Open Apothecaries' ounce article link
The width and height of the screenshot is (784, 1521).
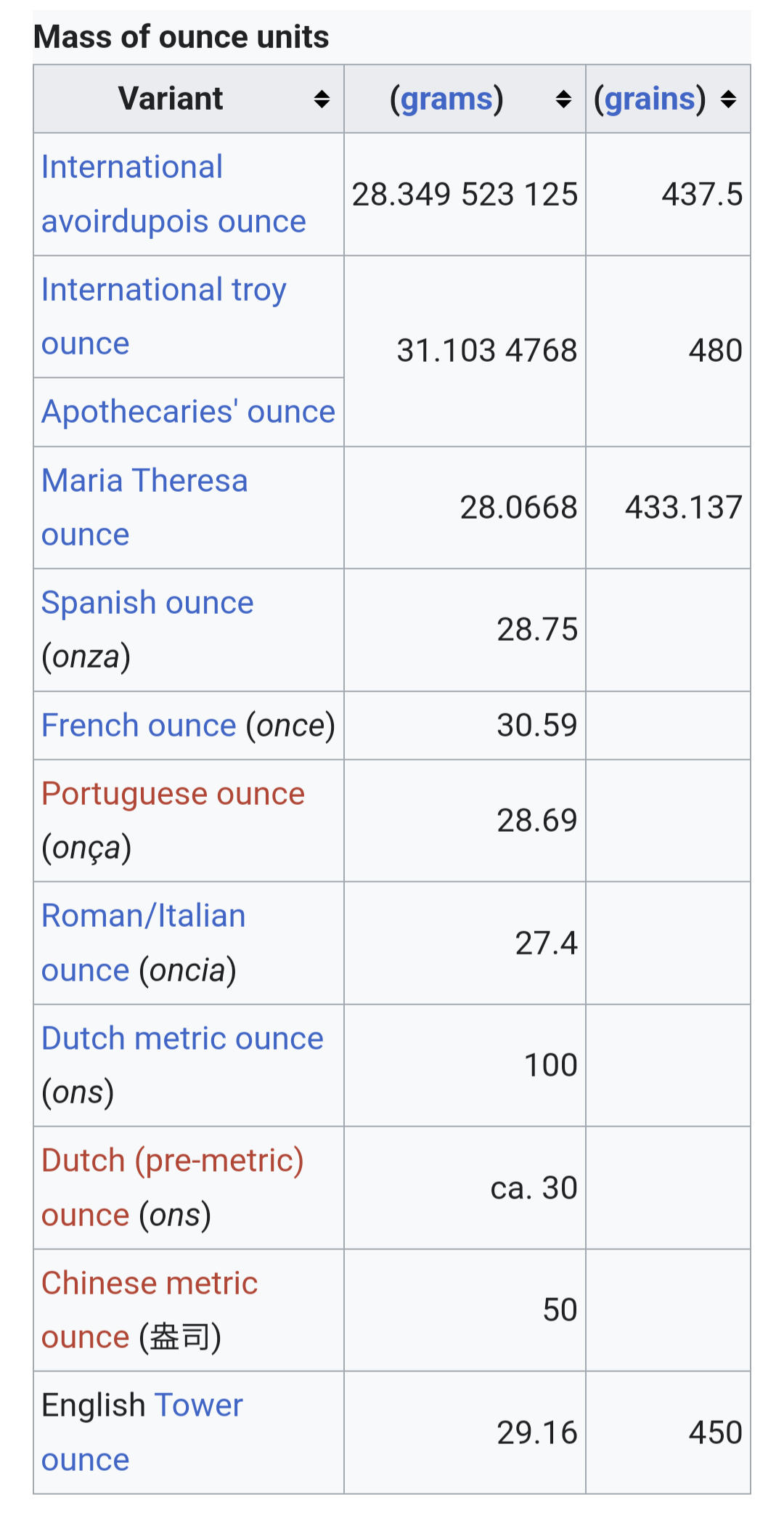188,412
